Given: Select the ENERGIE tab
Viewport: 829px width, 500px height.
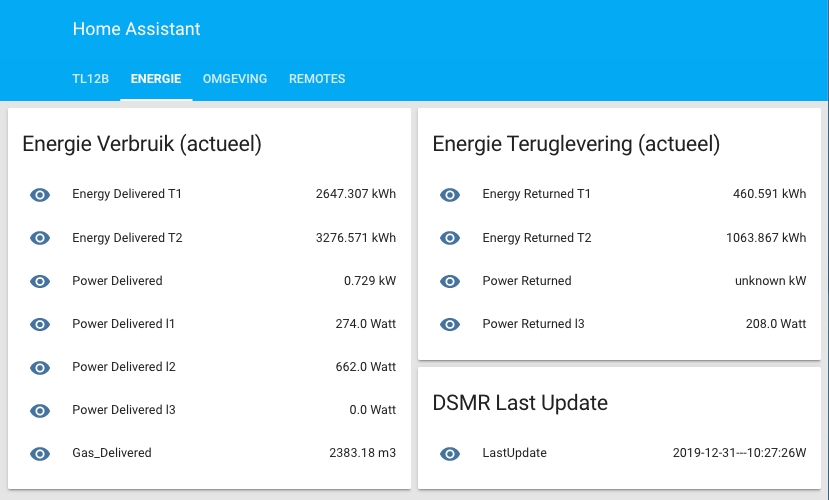Looking at the screenshot, I should click(x=156, y=79).
